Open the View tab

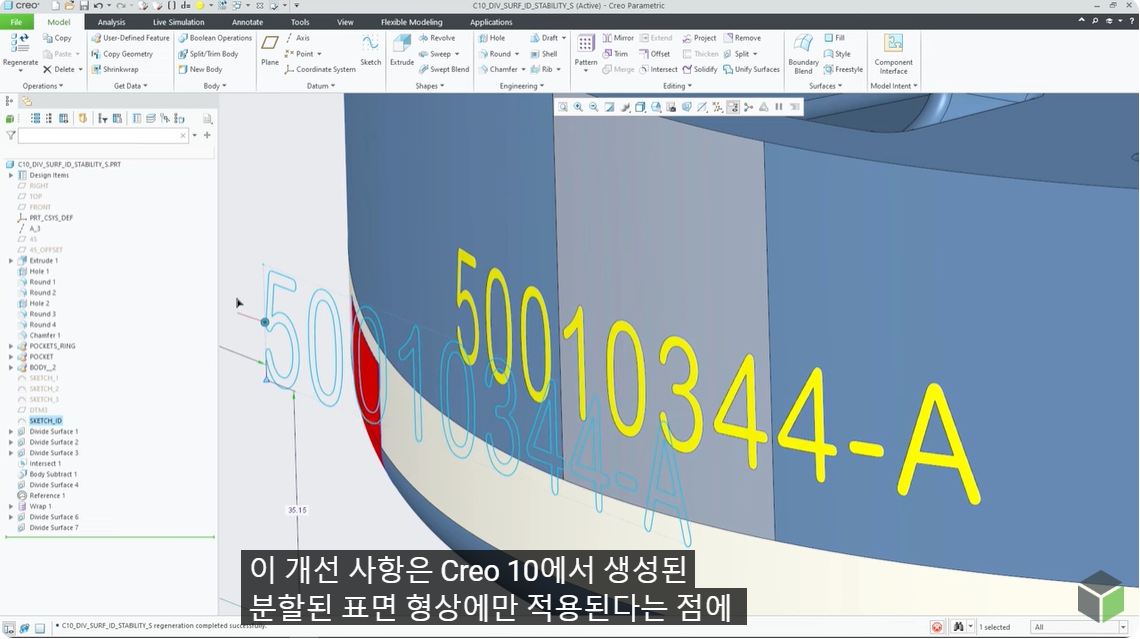point(345,22)
